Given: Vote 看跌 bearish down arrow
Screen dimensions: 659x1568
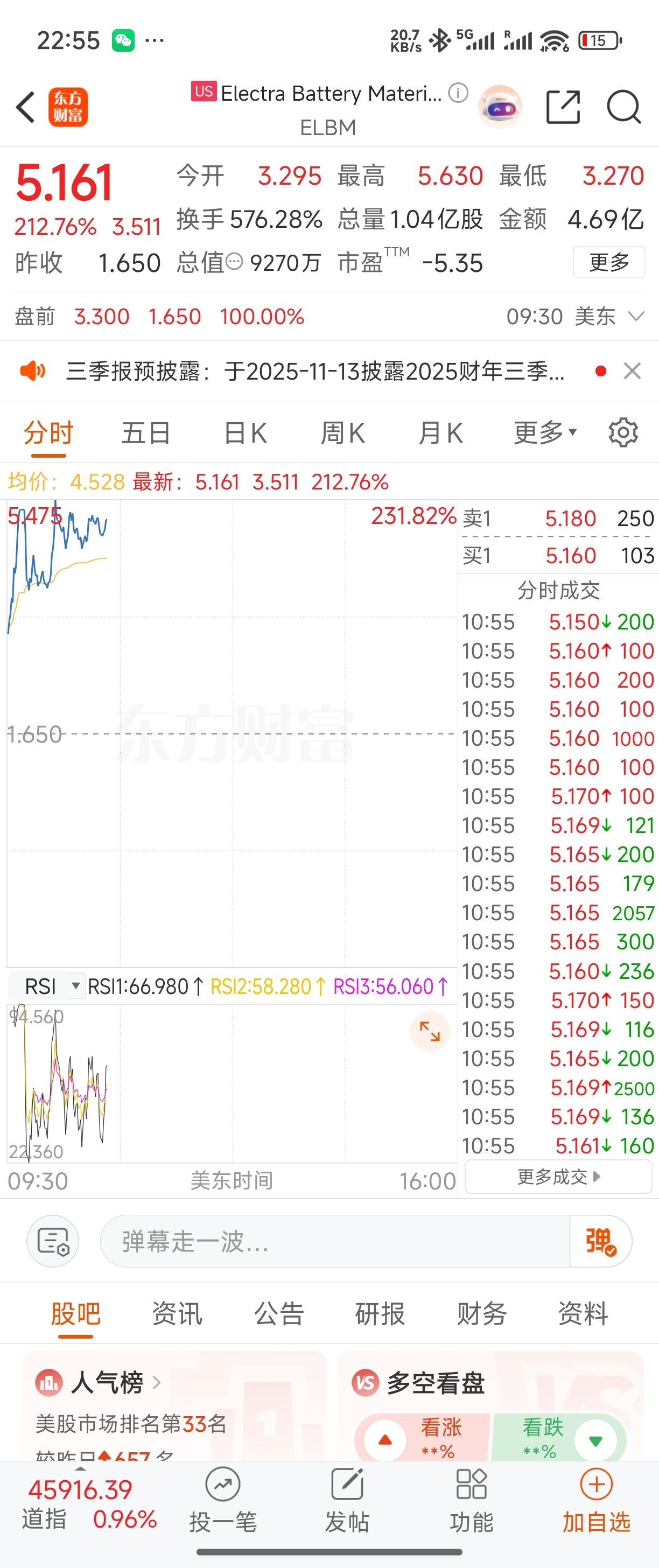Looking at the screenshot, I should (x=595, y=1440).
